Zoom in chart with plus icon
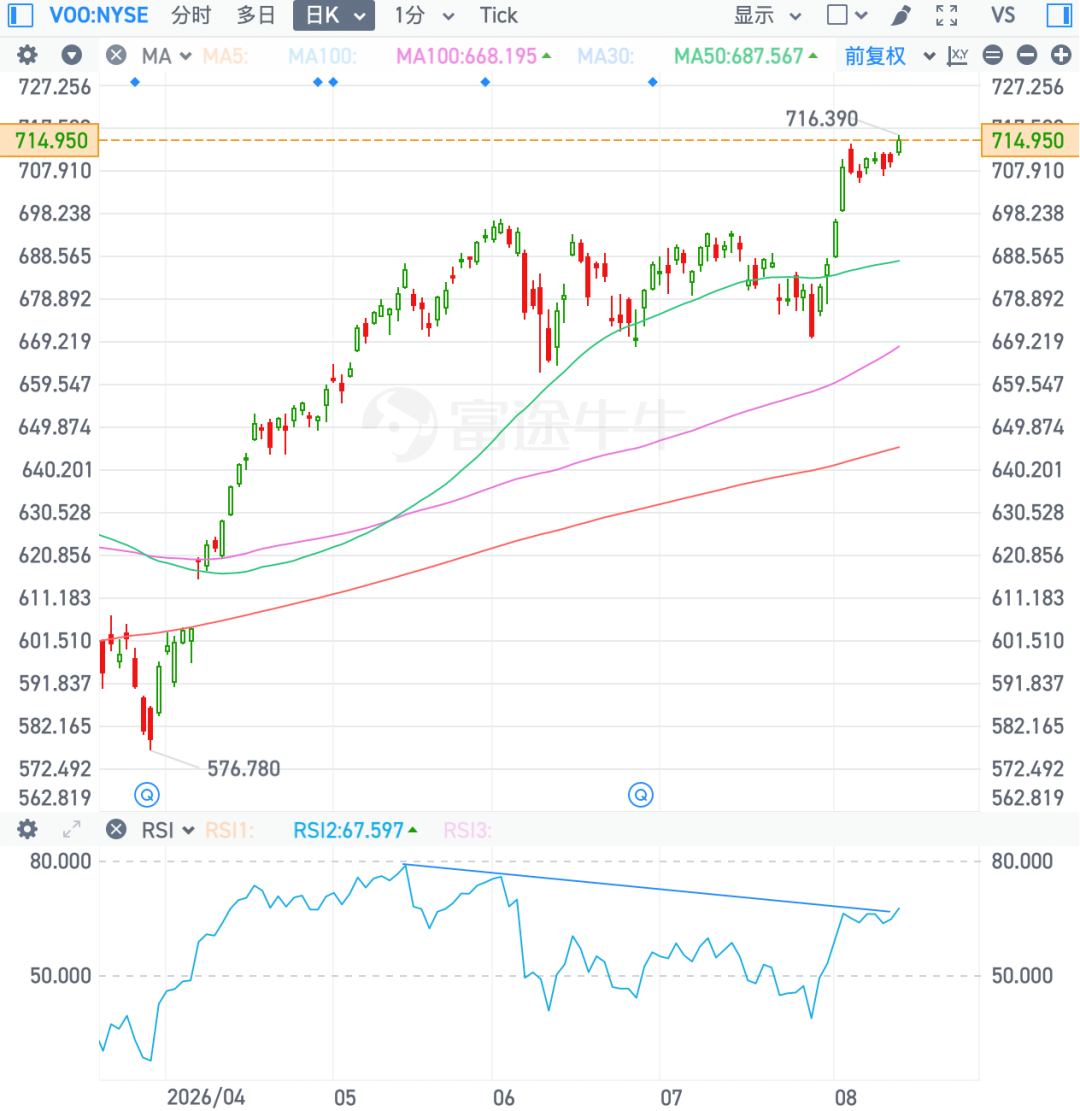1080x1111 pixels. (1061, 55)
